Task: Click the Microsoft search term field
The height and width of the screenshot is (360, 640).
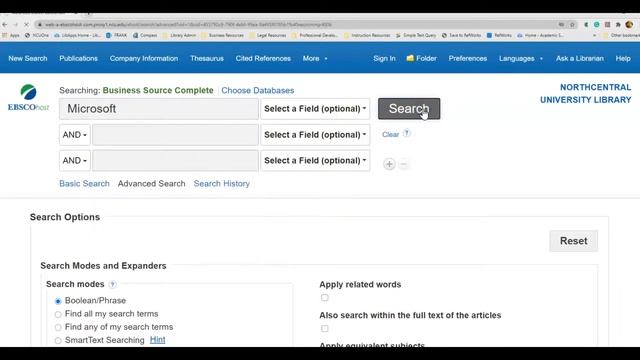Action: [x=159, y=109]
